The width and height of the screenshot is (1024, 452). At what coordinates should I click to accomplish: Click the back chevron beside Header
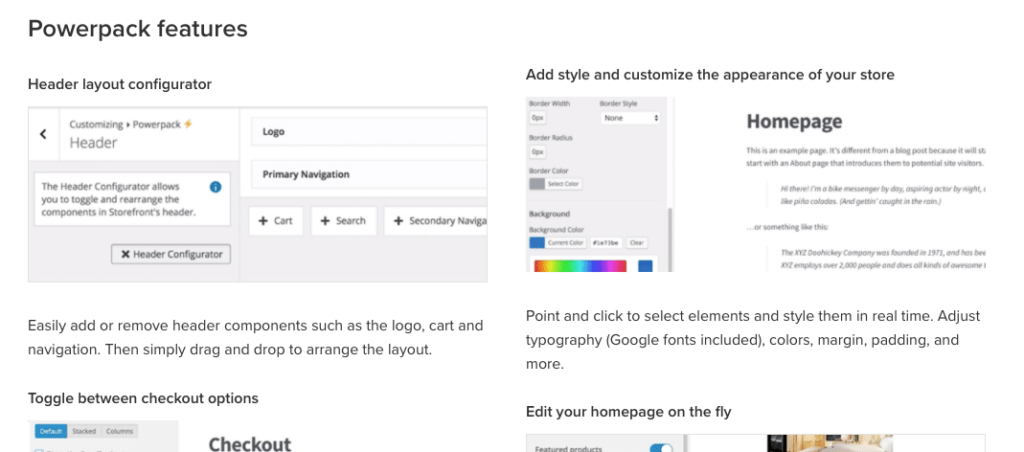43,134
